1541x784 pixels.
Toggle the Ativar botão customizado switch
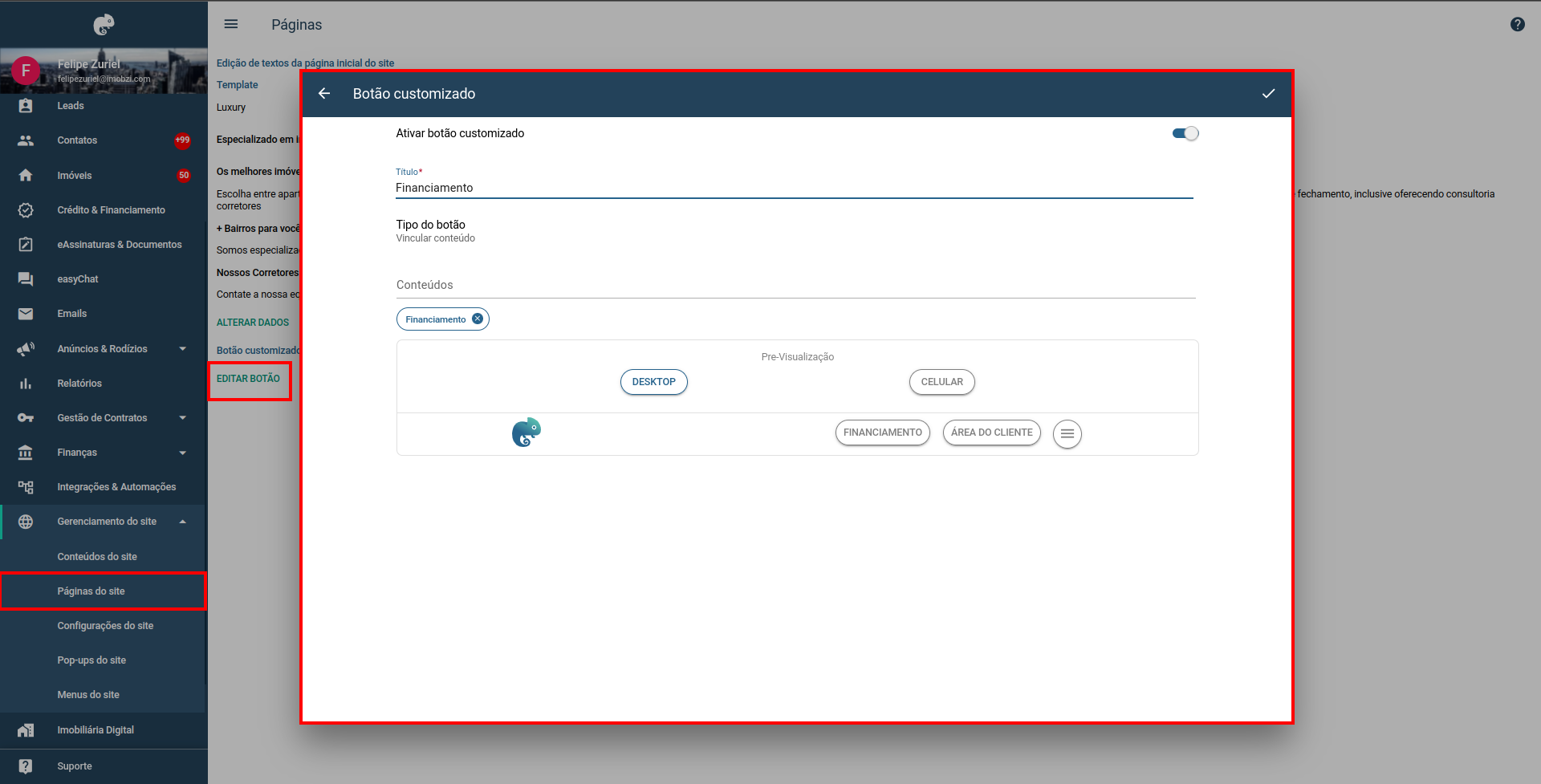pos(1185,133)
